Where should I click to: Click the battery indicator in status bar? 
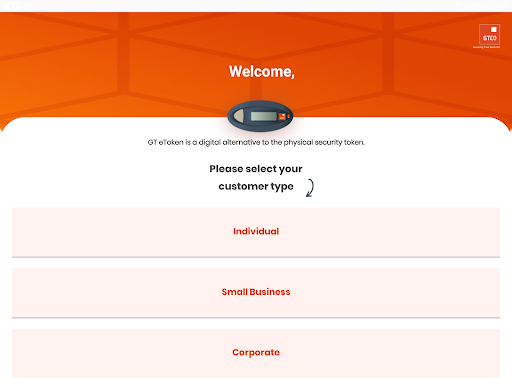(x=488, y=6)
